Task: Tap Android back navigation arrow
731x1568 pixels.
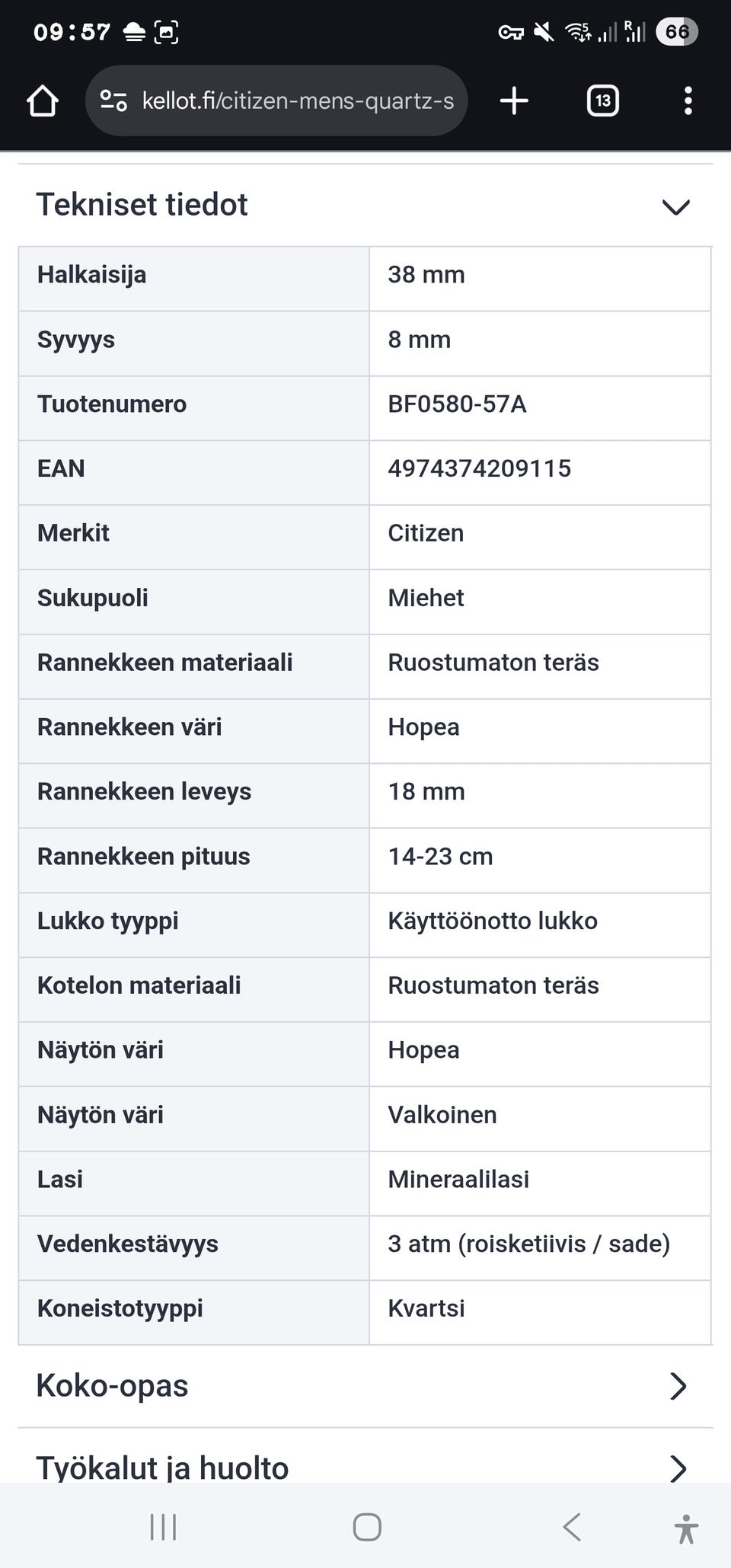Action: coord(572,1527)
